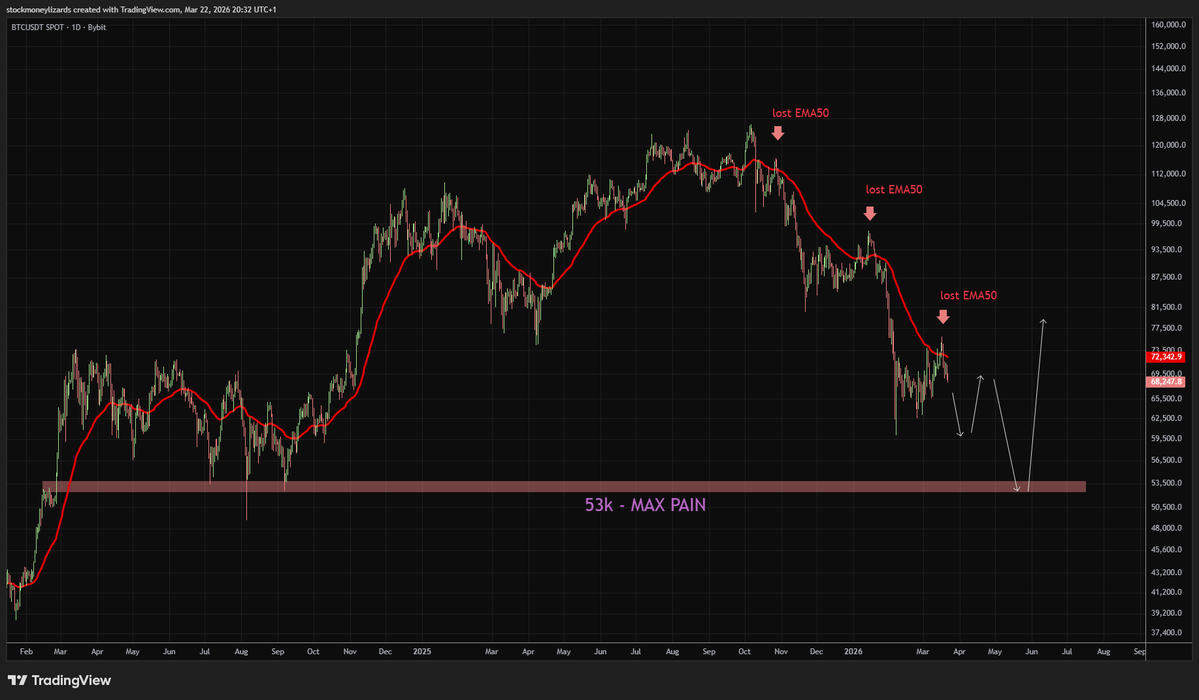Click the 128,000.0 price axis label
This screenshot has width=1199, height=700.
tap(1168, 119)
